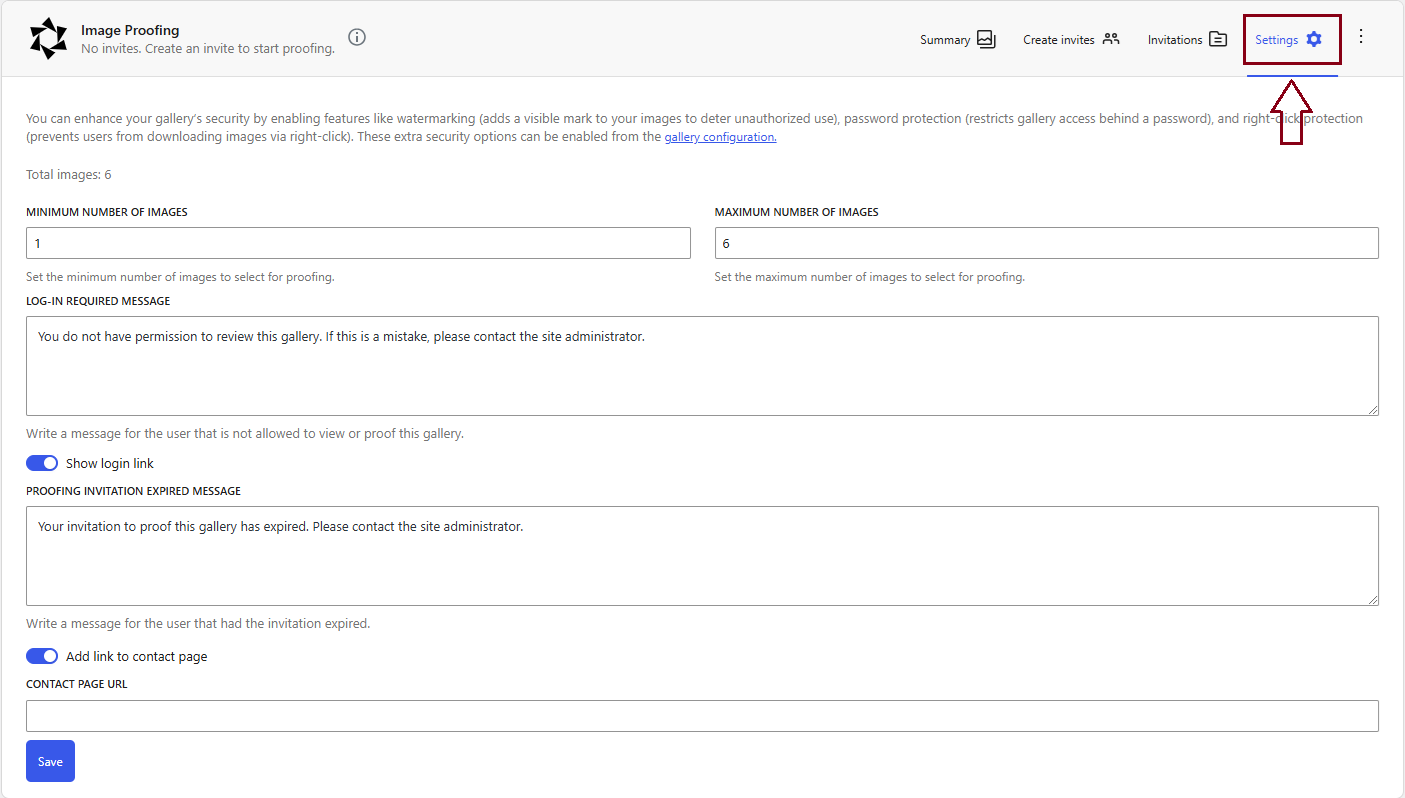
Task: Open the three-dot more options menu
Action: [x=1360, y=37]
